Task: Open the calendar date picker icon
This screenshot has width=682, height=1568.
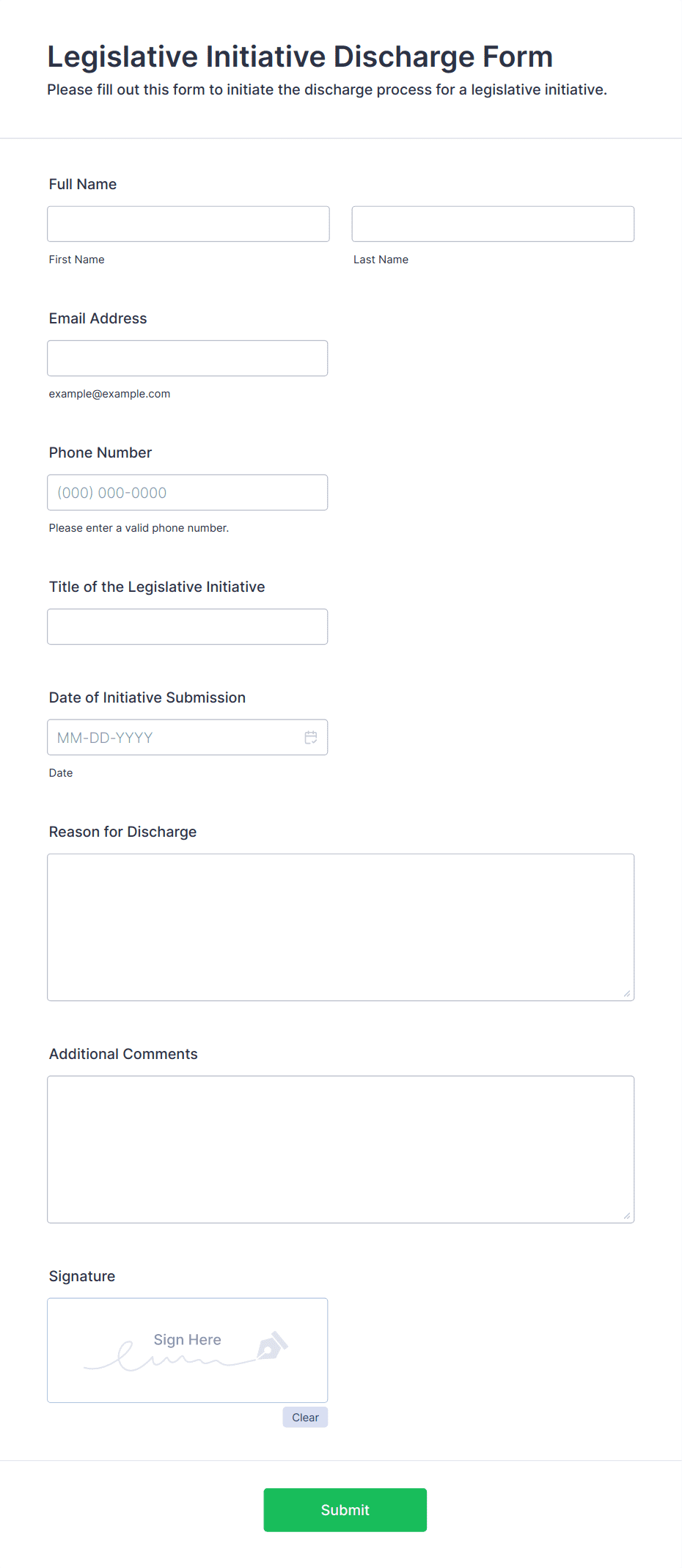Action: pos(311,737)
